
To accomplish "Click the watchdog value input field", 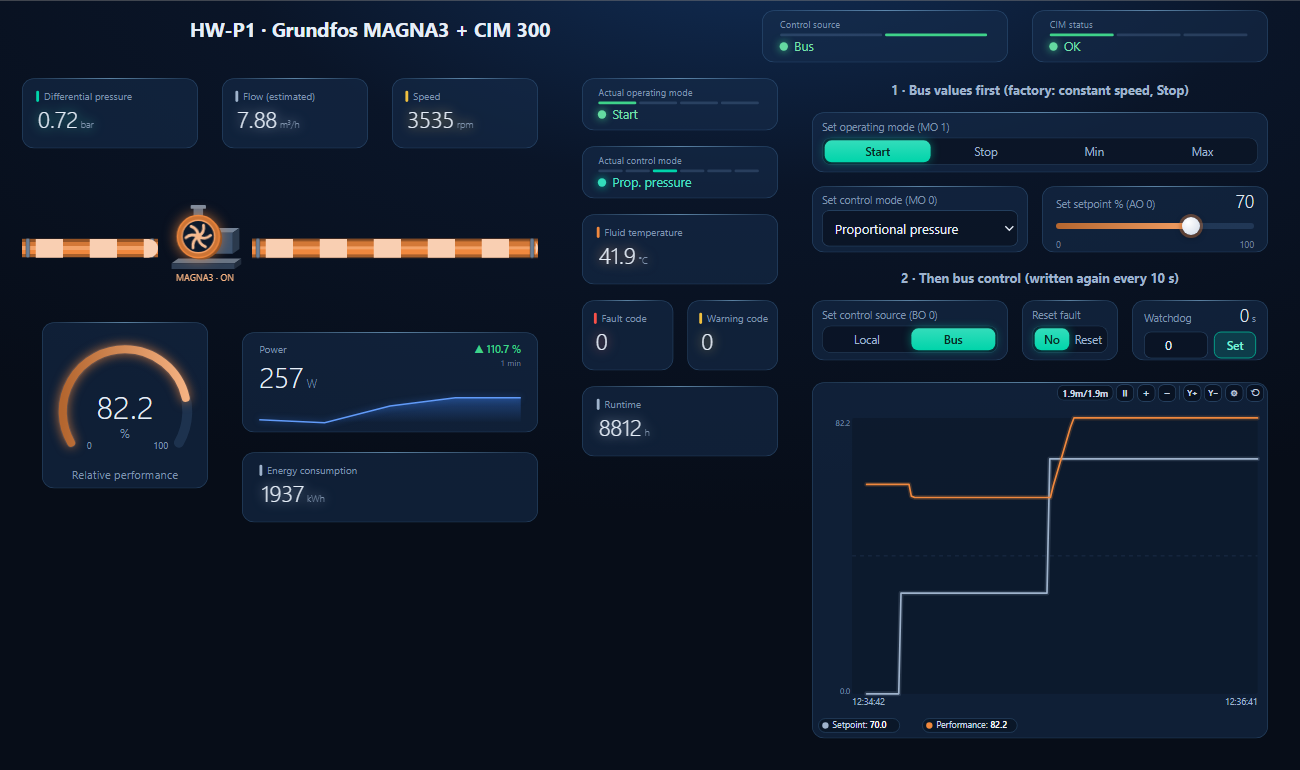I will click(x=1176, y=345).
